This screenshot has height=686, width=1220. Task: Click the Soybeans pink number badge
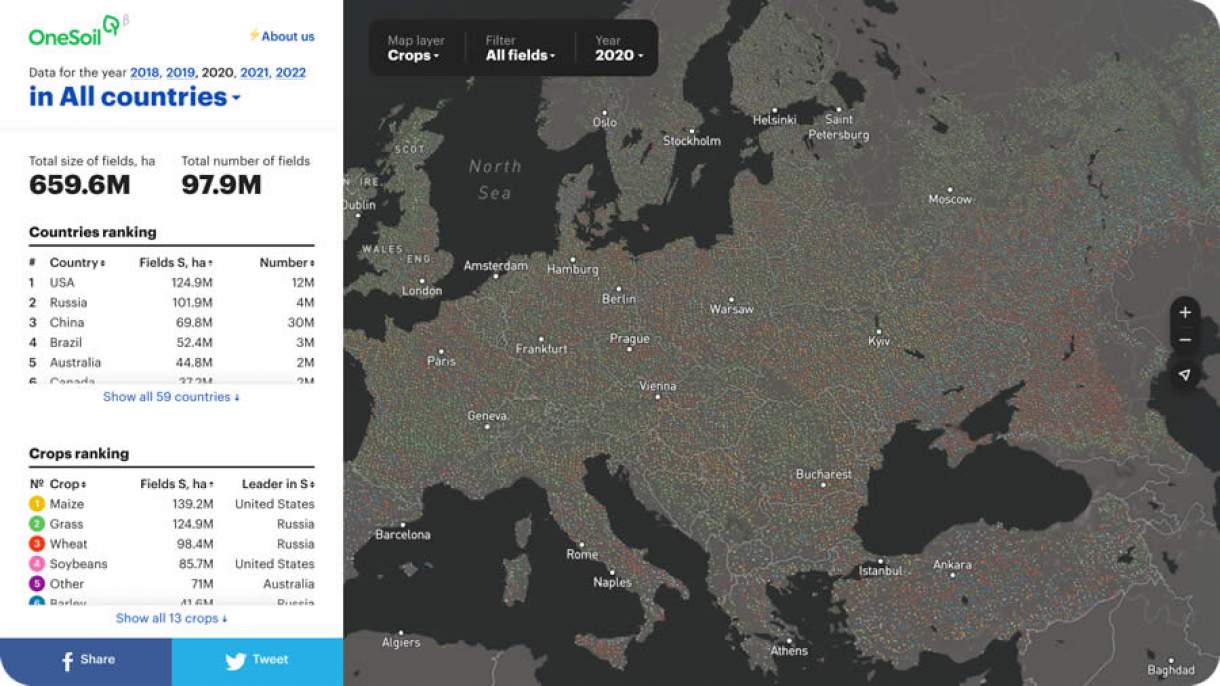tap(37, 564)
